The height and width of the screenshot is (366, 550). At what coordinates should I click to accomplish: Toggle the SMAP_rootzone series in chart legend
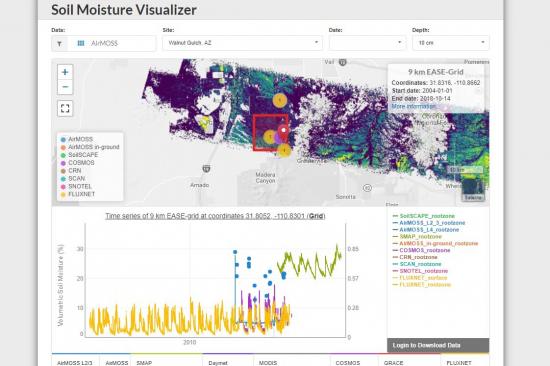[x=417, y=237]
